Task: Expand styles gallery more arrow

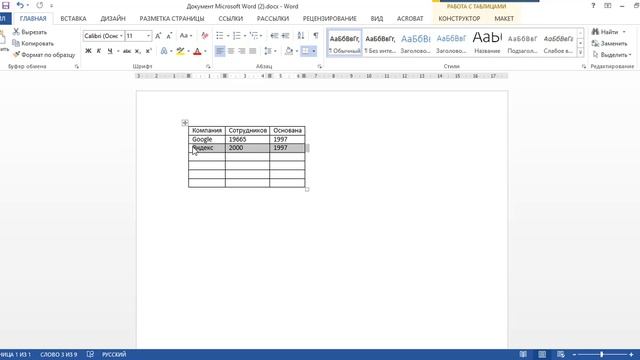Action: [580, 52]
